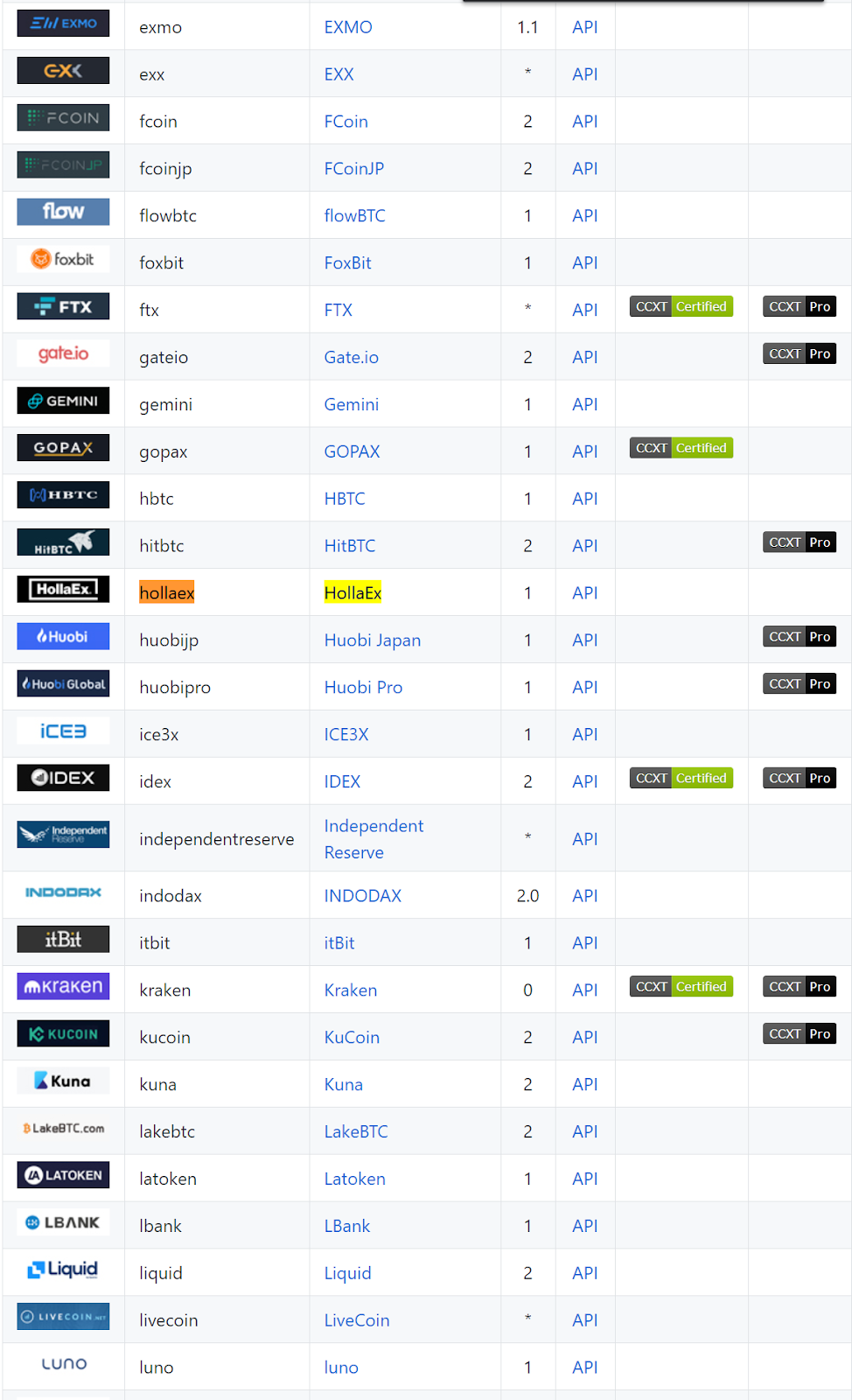
Task: Click the FCoin logo image
Action: point(63,118)
